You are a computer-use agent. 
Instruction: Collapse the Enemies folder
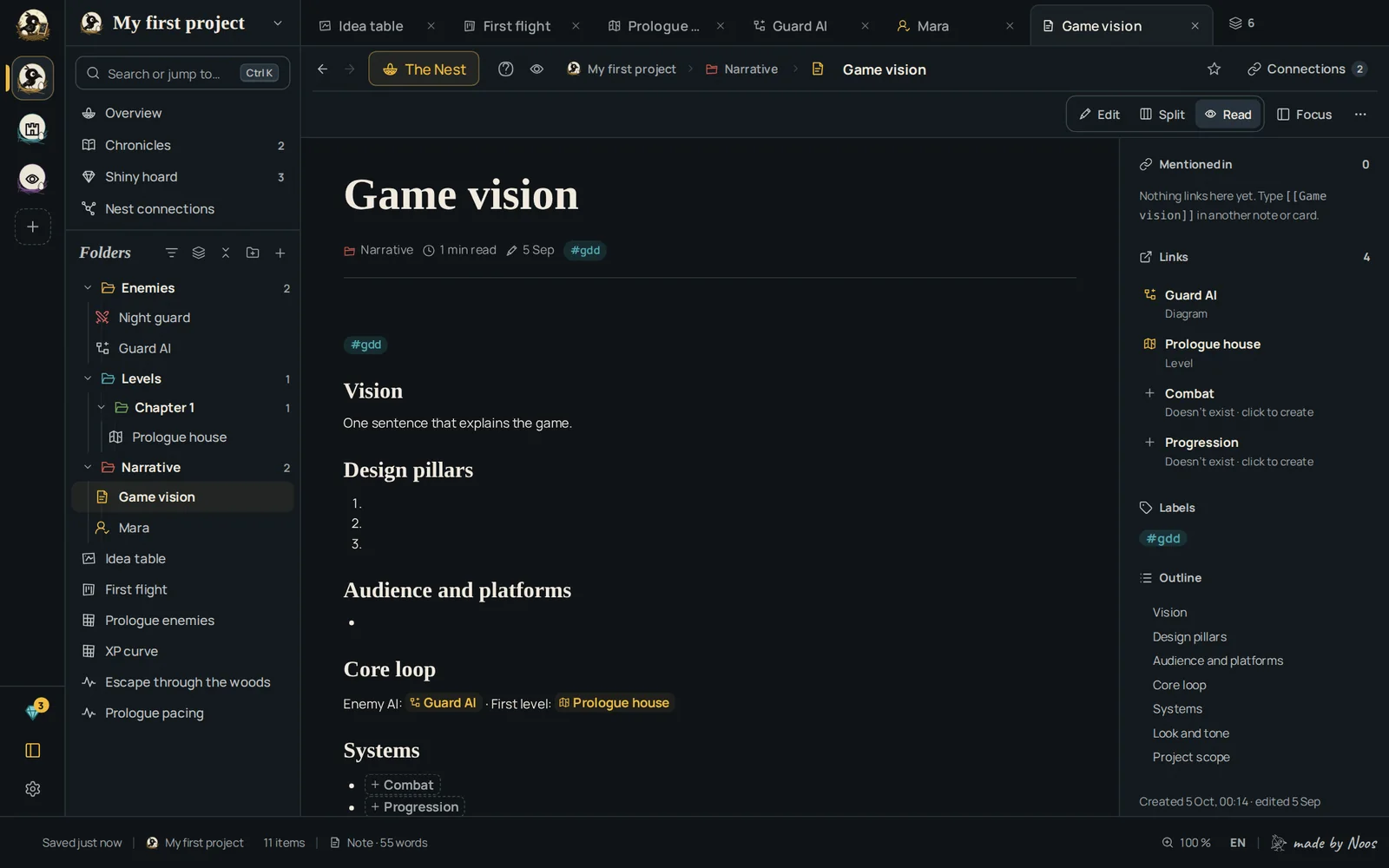point(88,288)
